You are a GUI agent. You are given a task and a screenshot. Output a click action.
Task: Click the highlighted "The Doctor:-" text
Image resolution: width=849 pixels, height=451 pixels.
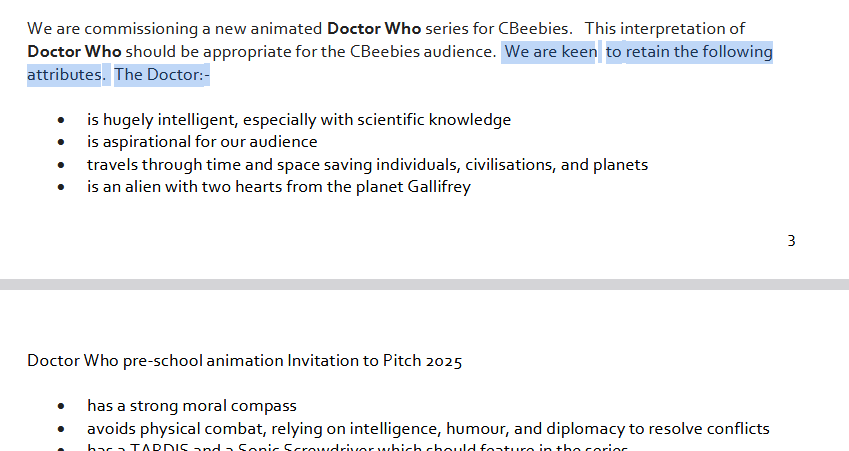point(161,75)
